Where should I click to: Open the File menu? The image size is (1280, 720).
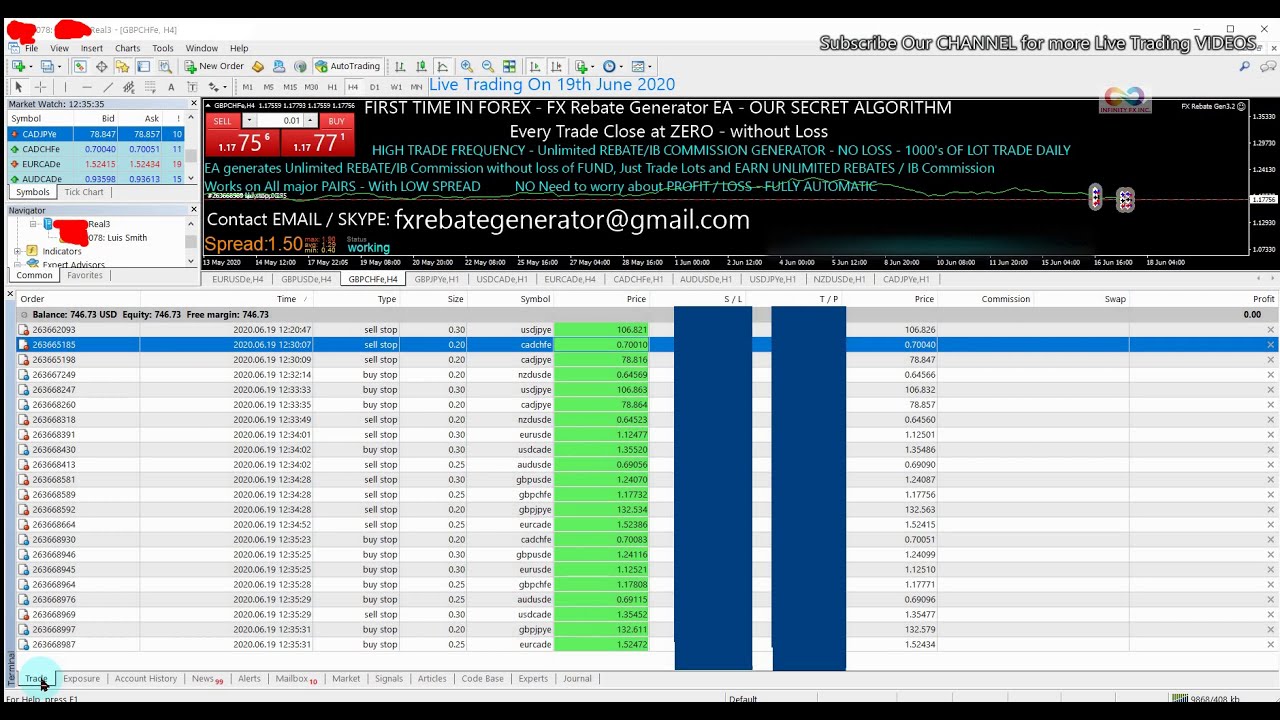(31, 48)
